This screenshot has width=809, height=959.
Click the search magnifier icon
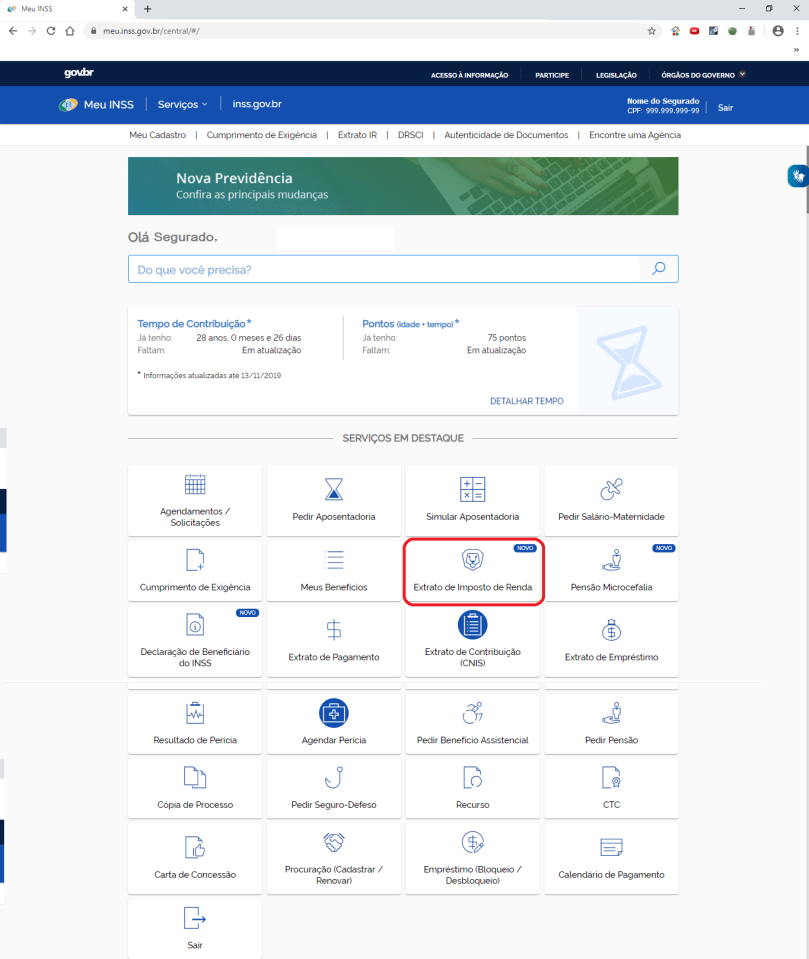[x=658, y=269]
